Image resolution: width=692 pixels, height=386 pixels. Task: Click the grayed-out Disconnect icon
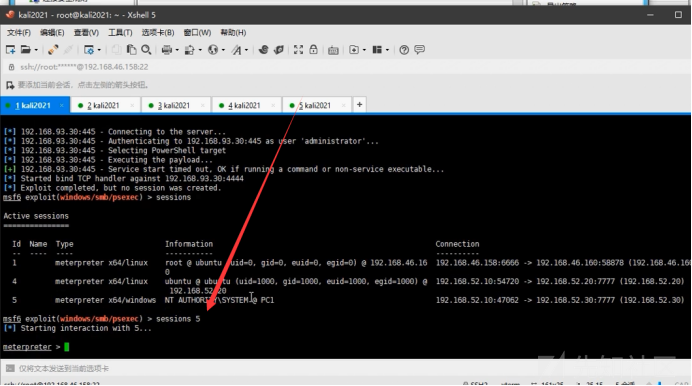point(68,50)
